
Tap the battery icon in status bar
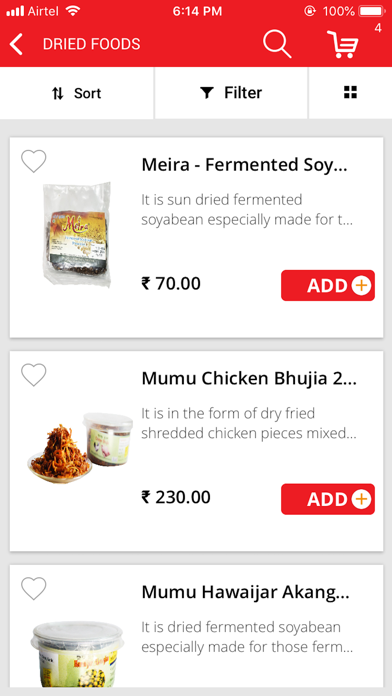coord(372,11)
